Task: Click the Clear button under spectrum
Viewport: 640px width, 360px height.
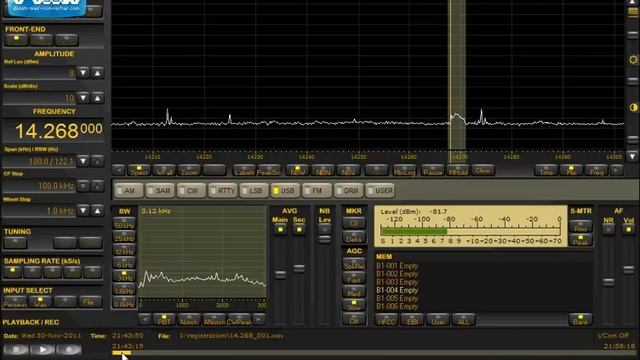Action: click(x=483, y=170)
